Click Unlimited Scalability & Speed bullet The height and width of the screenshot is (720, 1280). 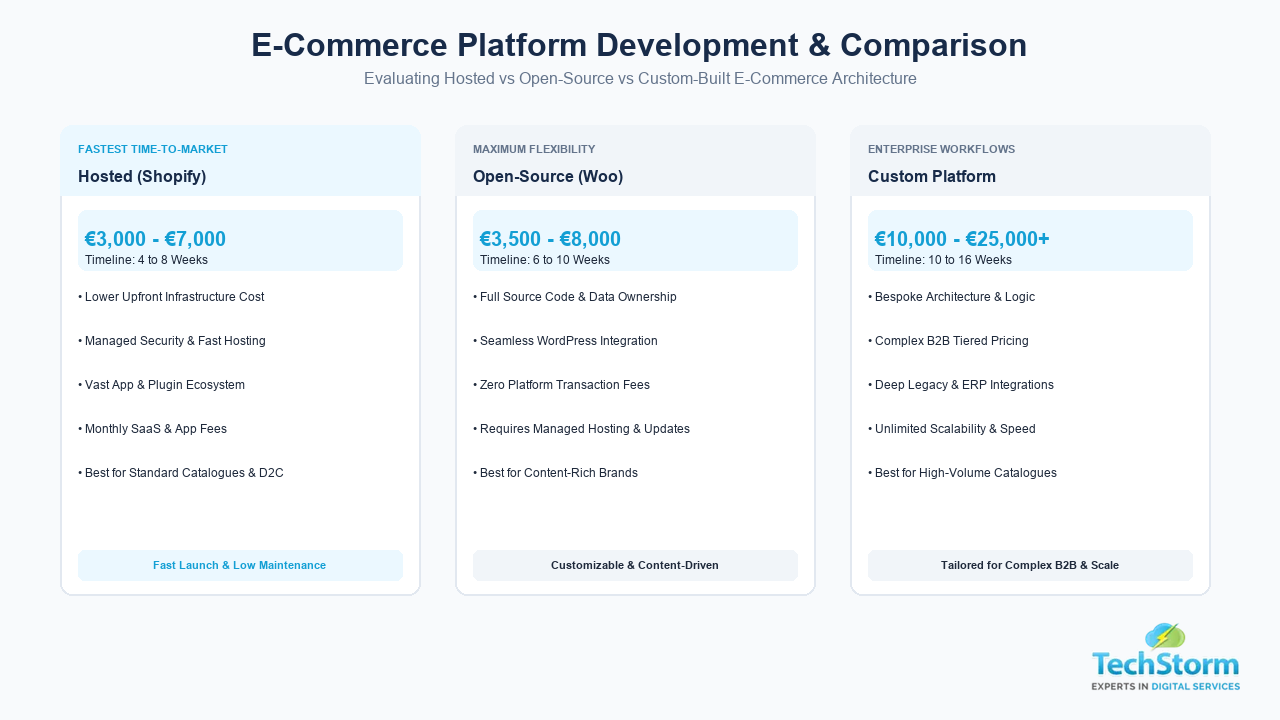[x=952, y=429]
